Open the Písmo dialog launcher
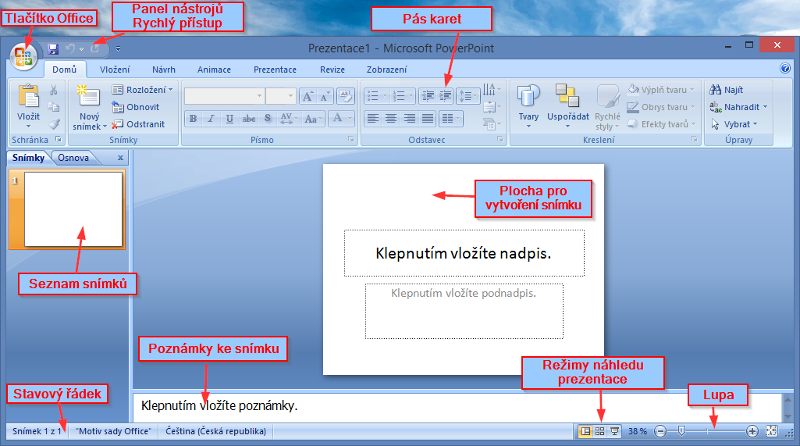 [351, 139]
